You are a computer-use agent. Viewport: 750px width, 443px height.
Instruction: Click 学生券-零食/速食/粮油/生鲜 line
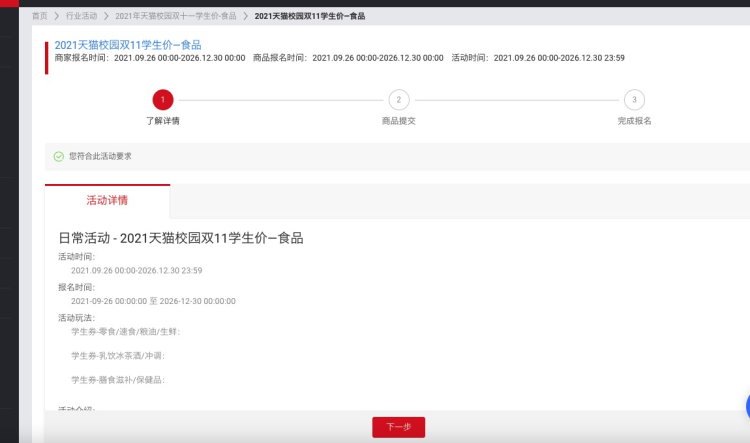coord(125,332)
